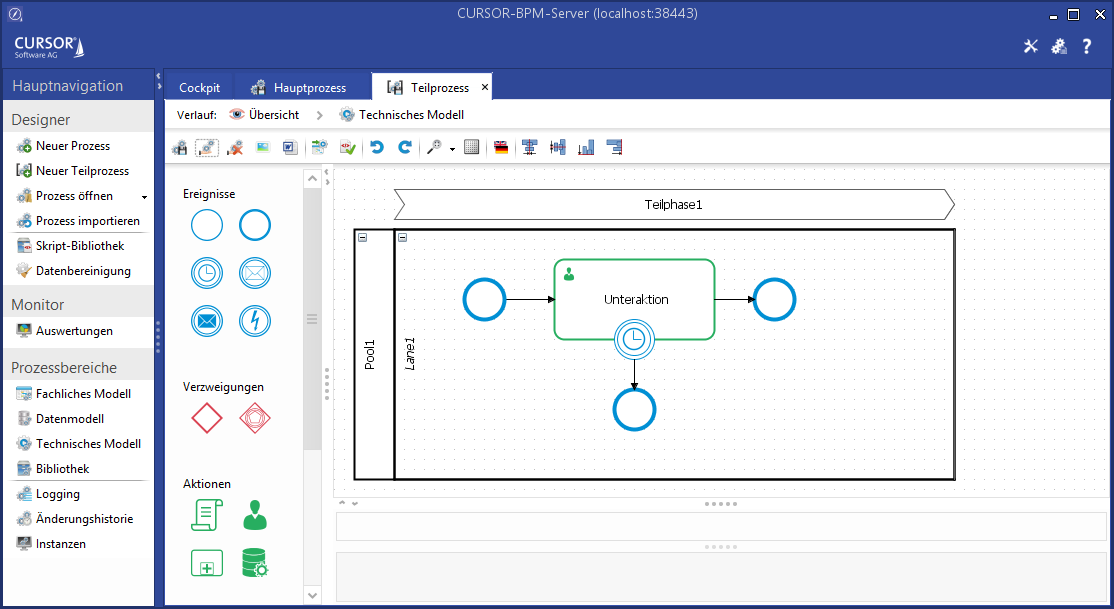
Task: Collapse Lane1 using its minus box
Action: (402, 238)
